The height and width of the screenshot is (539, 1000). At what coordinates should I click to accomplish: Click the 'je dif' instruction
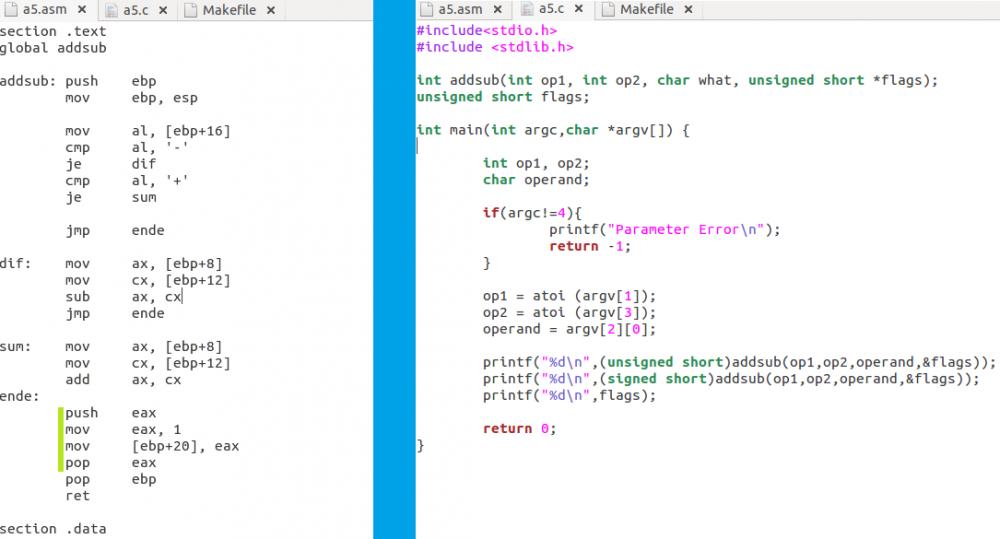(110, 164)
